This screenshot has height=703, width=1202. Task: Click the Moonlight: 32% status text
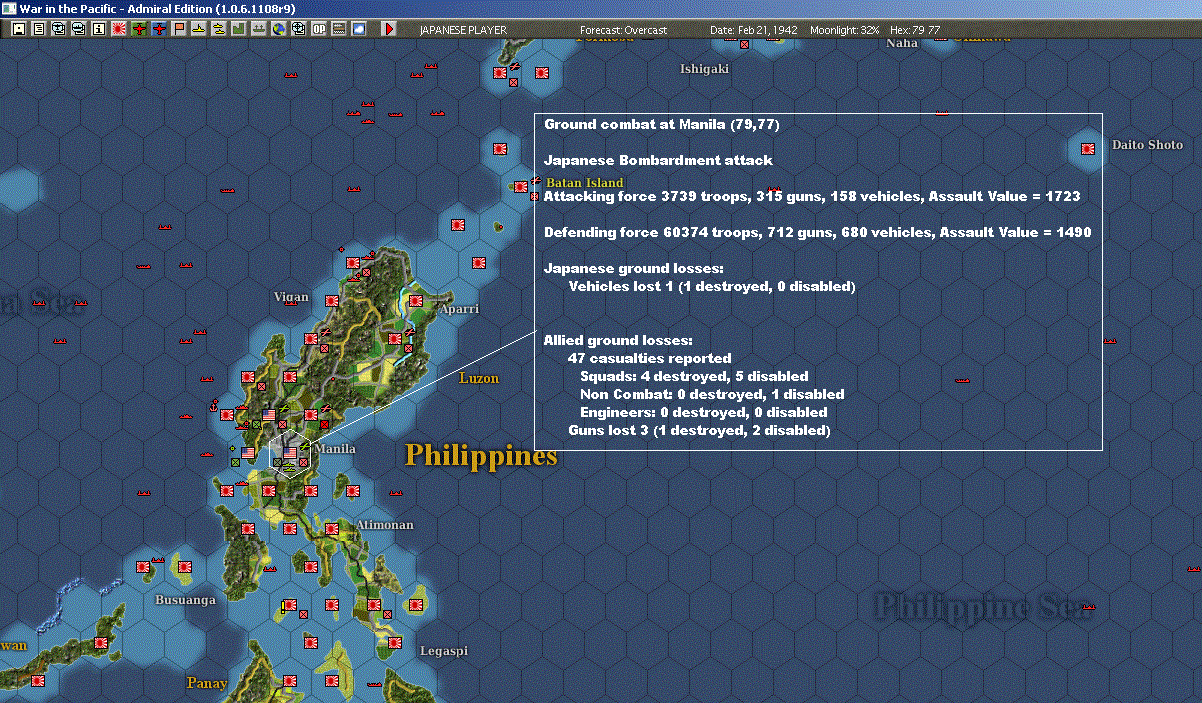click(x=845, y=30)
